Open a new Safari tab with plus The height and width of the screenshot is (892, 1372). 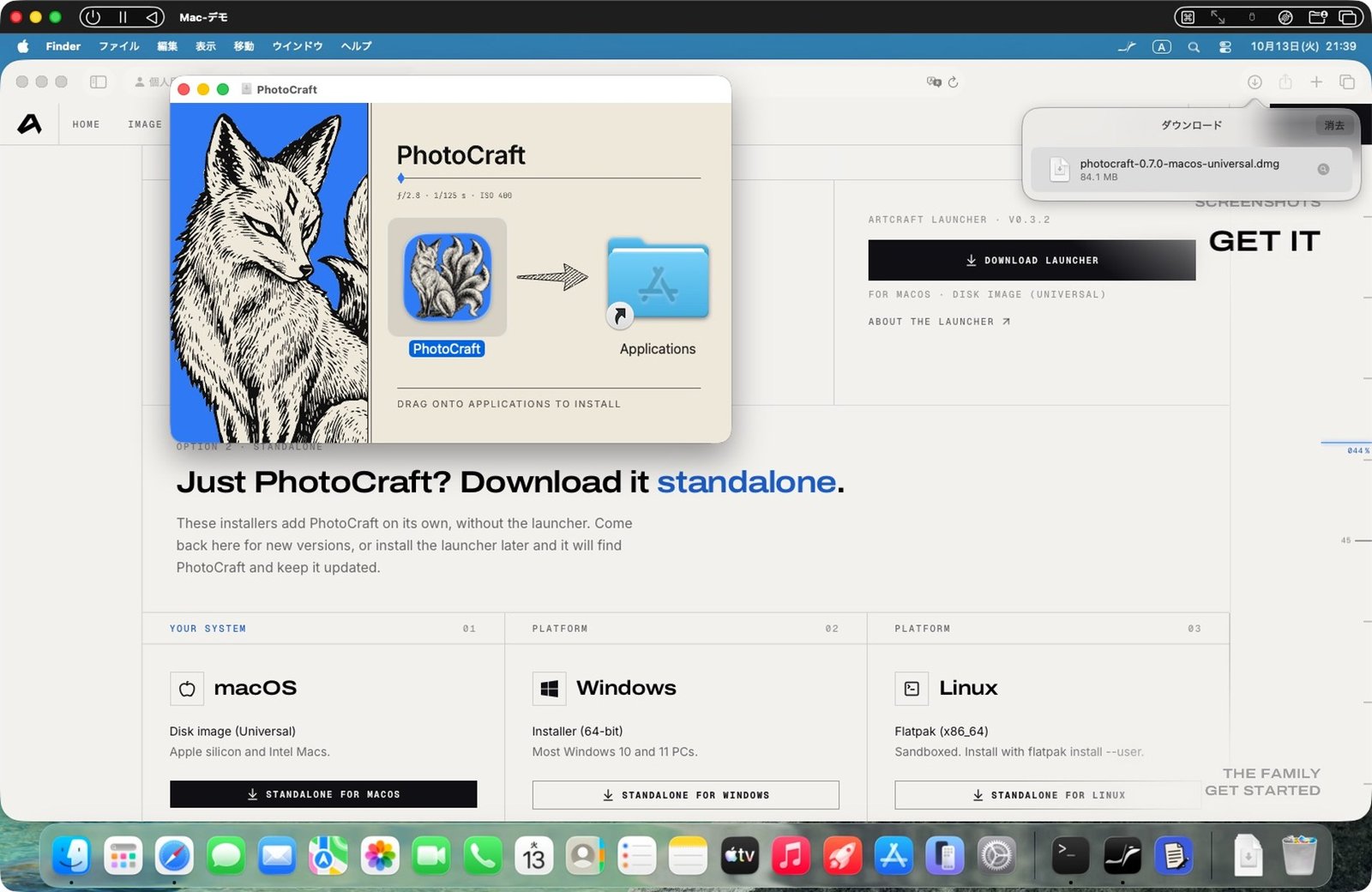pyautogui.click(x=1316, y=82)
